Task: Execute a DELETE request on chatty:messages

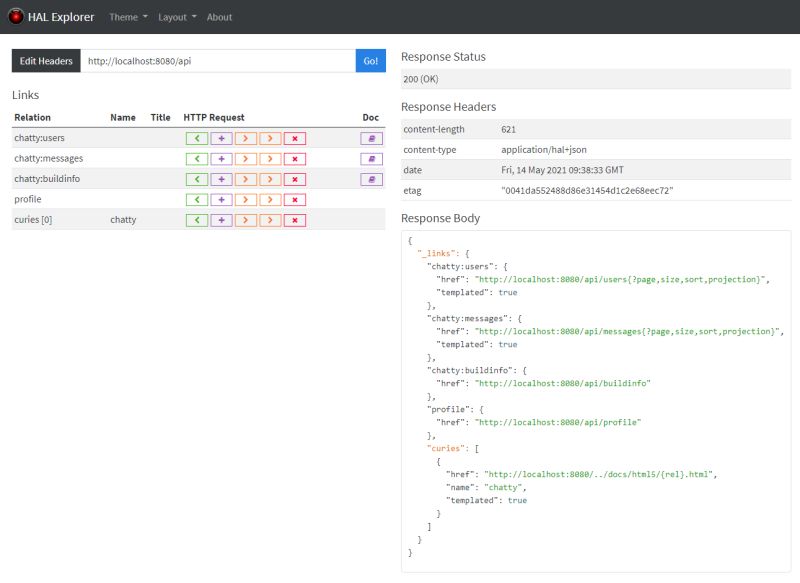Action: [x=295, y=158]
